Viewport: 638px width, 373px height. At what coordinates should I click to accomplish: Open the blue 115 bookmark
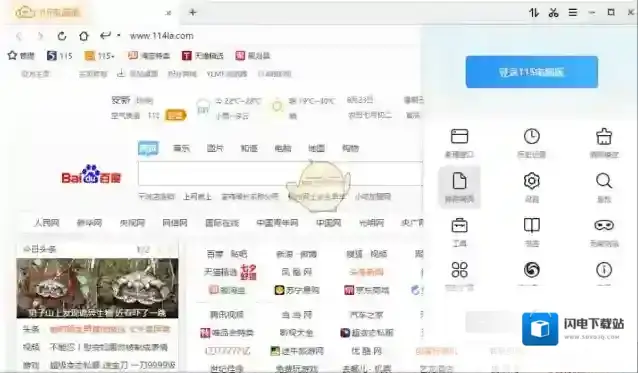[x=59, y=55]
